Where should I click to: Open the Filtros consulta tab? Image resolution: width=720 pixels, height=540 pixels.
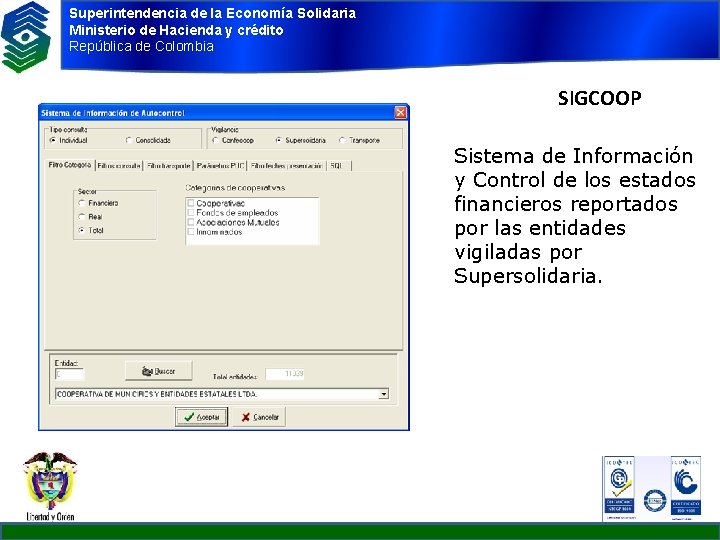click(x=119, y=166)
